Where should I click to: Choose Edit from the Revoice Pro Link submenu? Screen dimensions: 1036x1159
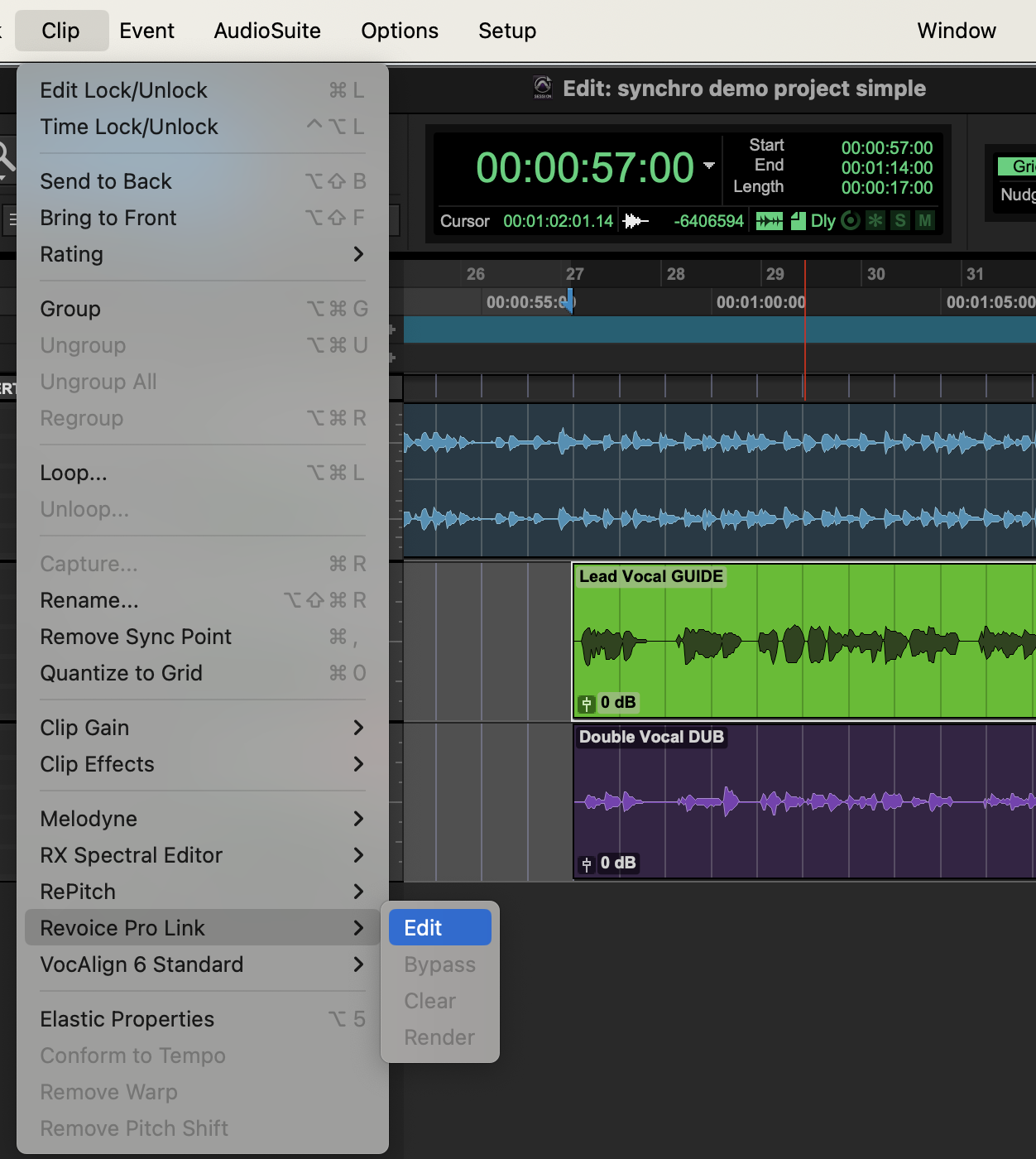(439, 928)
